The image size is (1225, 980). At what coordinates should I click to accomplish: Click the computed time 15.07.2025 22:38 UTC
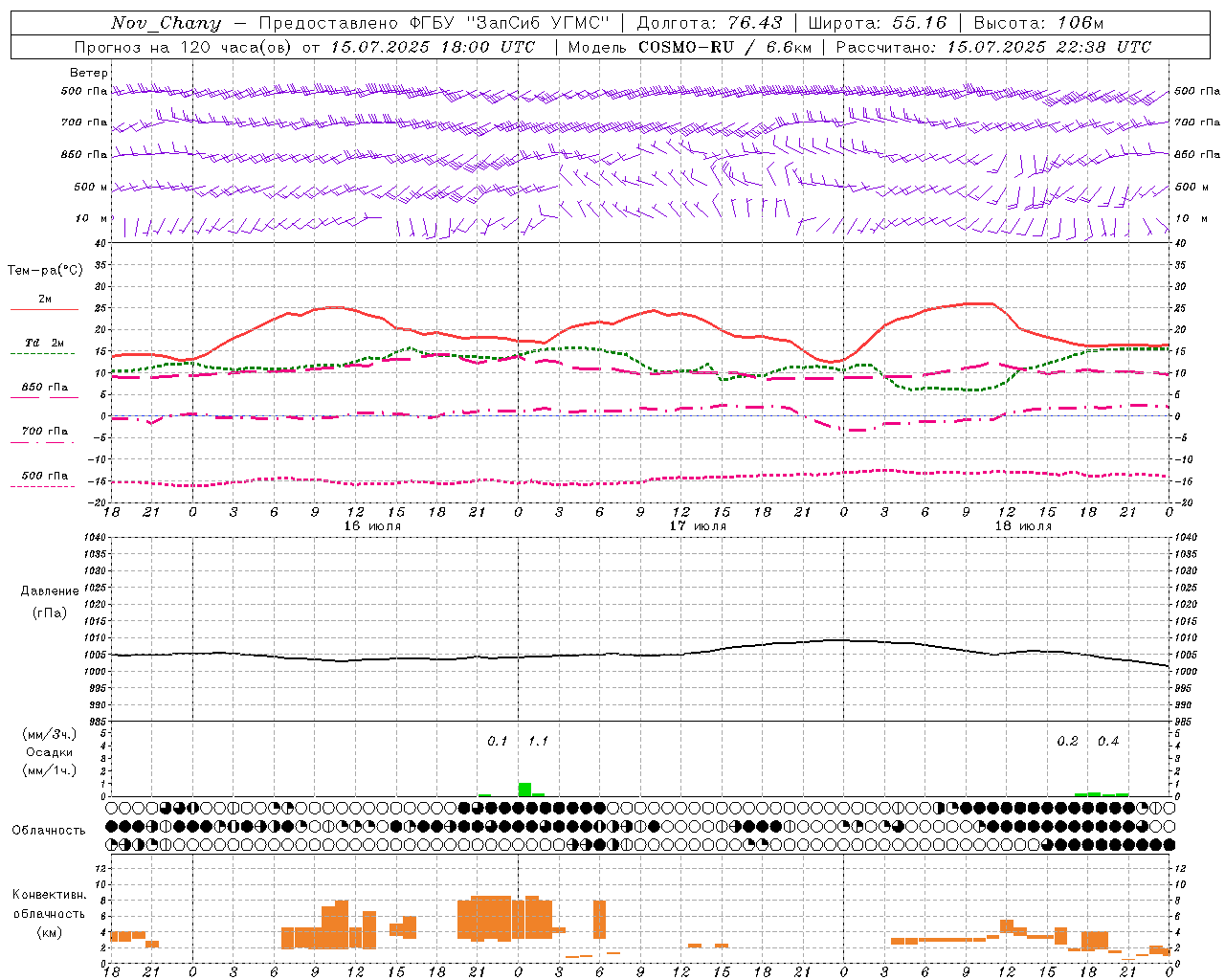point(1049,47)
